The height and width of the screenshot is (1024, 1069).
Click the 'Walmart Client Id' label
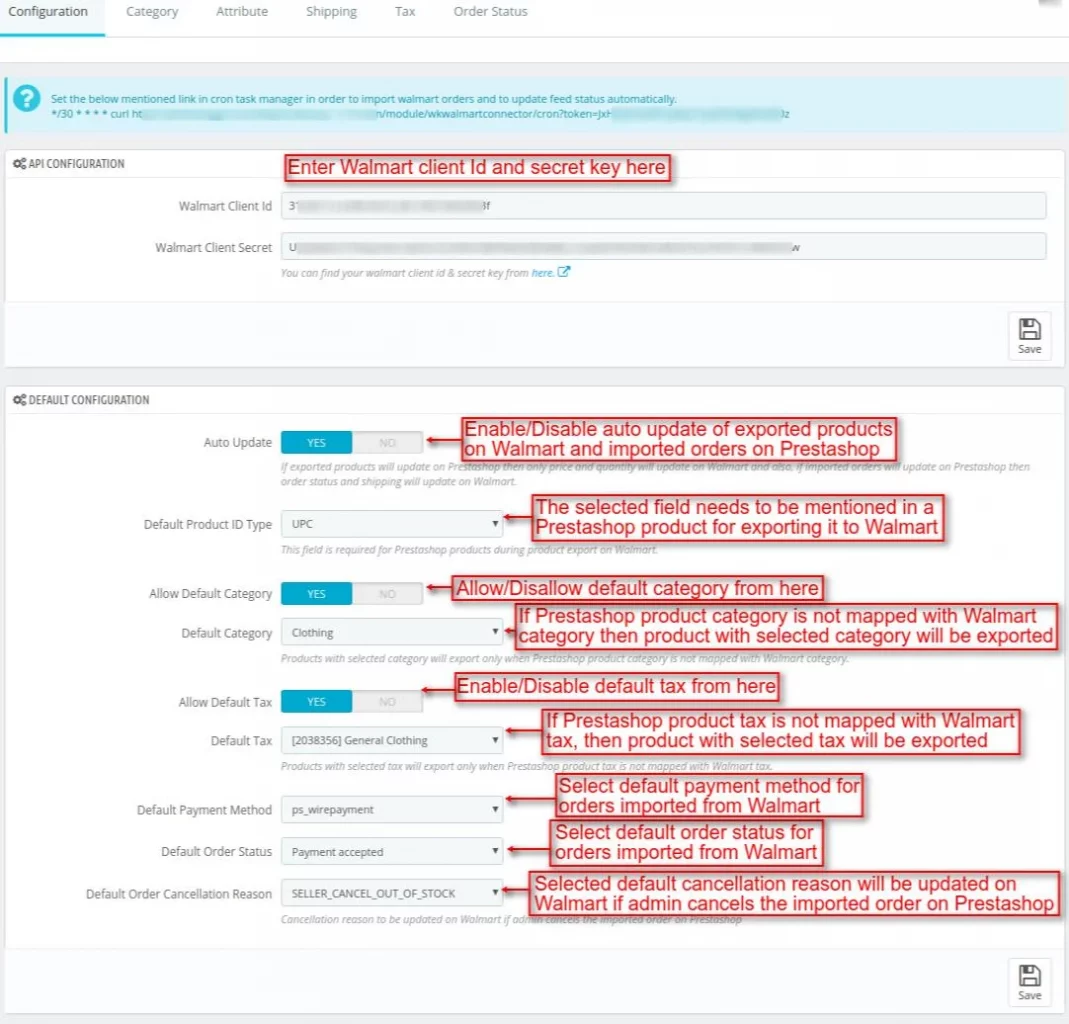[x=225, y=206]
